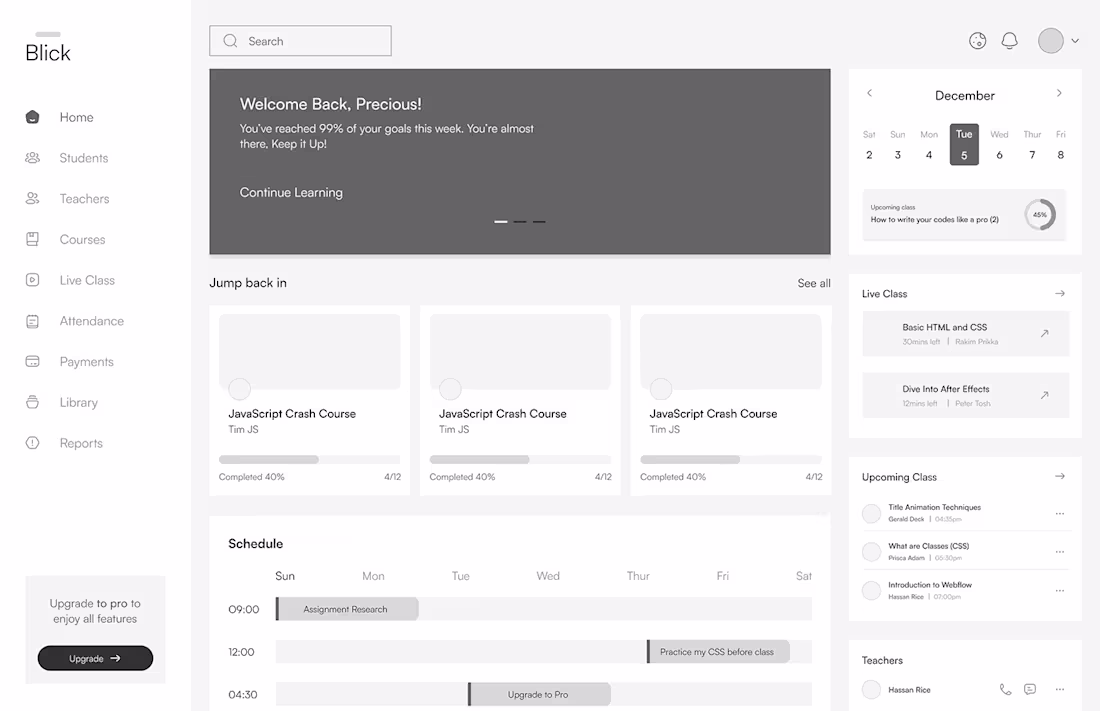
Task: Open more options for Introduction to Webflow
Action: point(1059,591)
